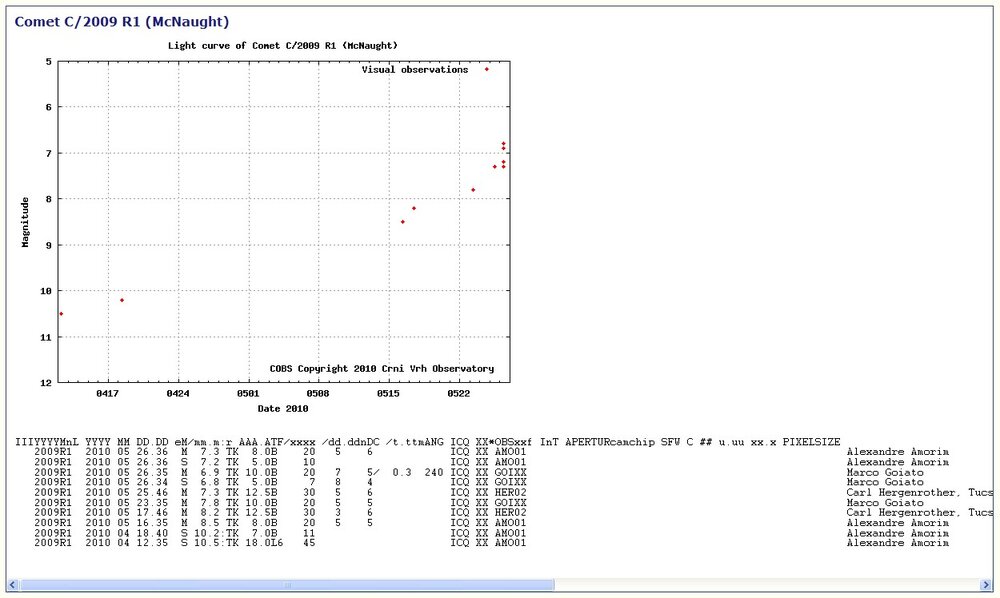This screenshot has width=1000, height=598.
Task: Select the data point at magnitude 8.5
Action: click(403, 222)
